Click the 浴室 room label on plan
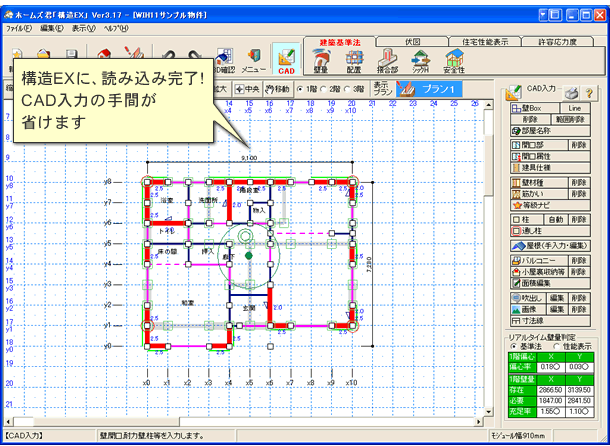 [x=167, y=200]
